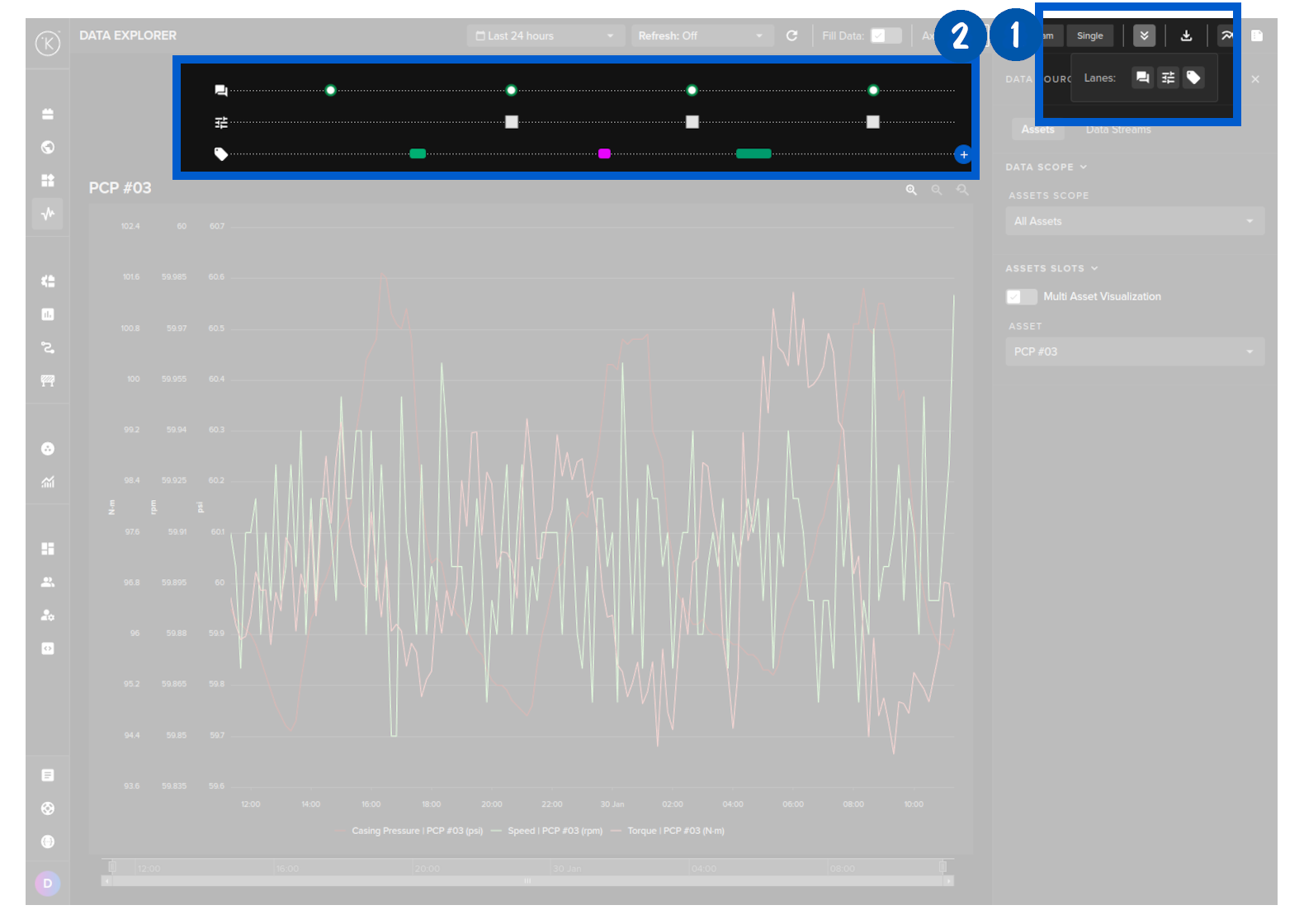
Task: Toggle the control changes lane sliders icon
Action: click(x=1168, y=78)
